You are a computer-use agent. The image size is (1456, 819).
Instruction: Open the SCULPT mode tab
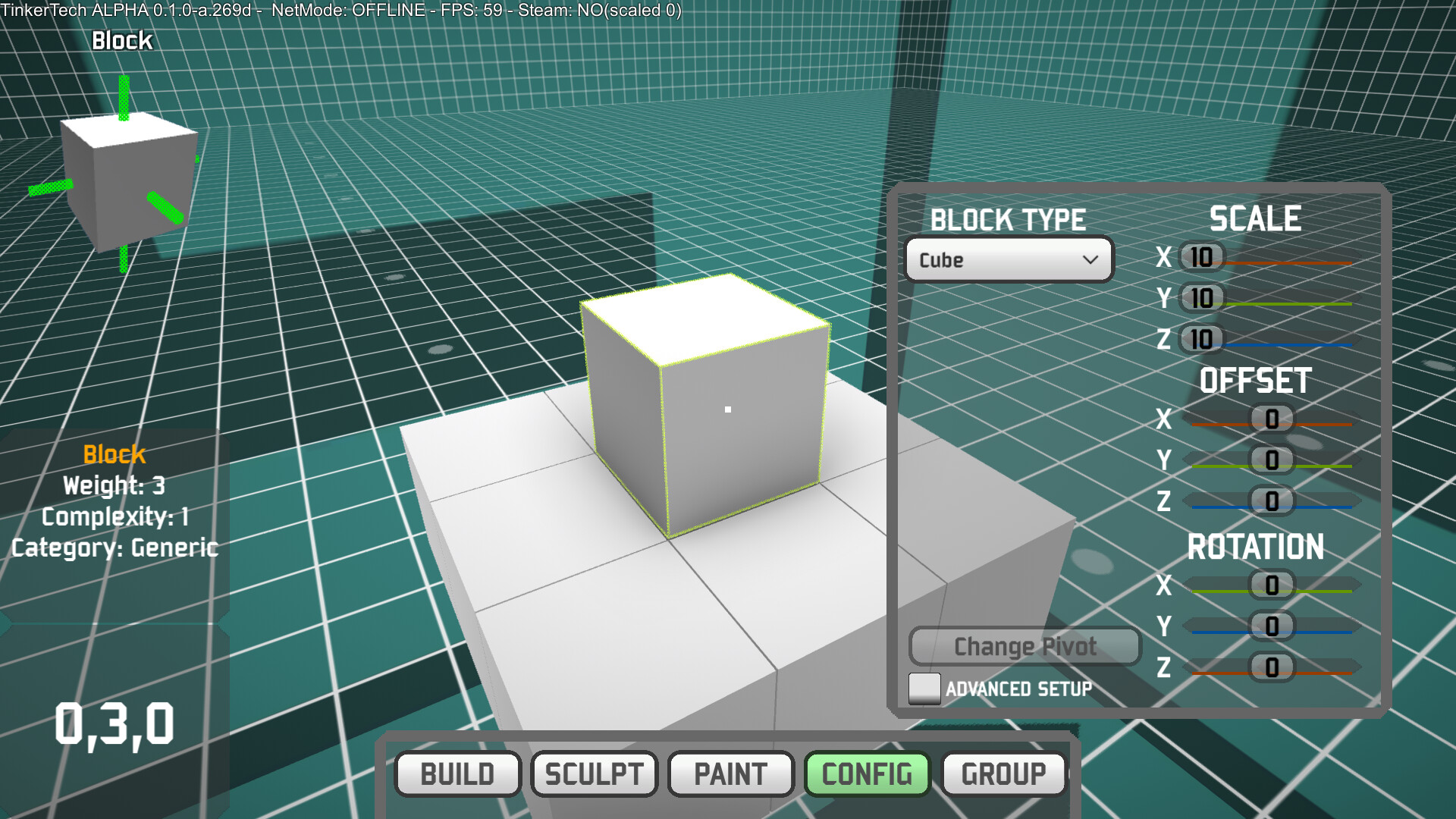pyautogui.click(x=594, y=774)
